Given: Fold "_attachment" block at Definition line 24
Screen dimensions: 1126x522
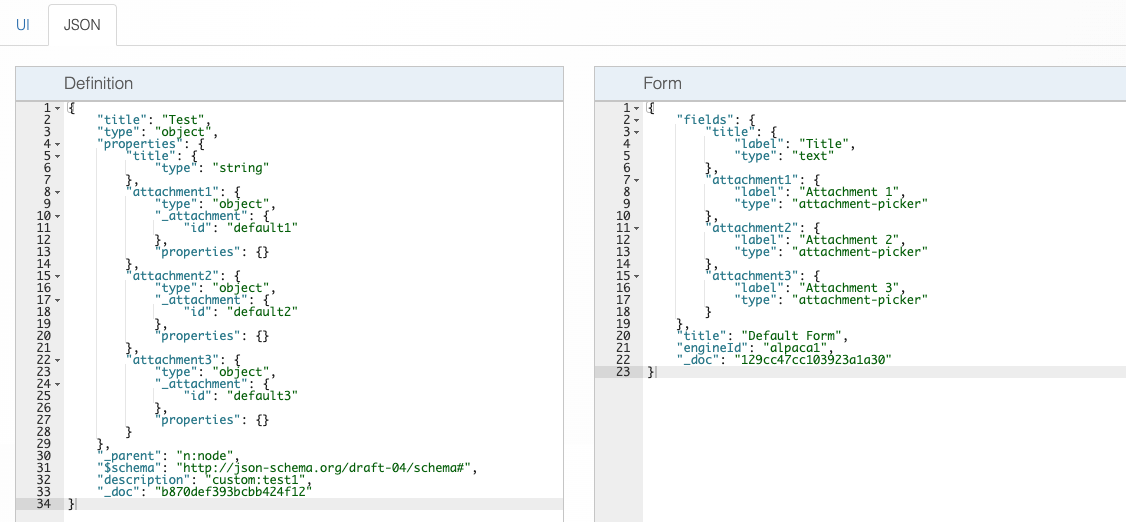Looking at the screenshot, I should (57, 384).
